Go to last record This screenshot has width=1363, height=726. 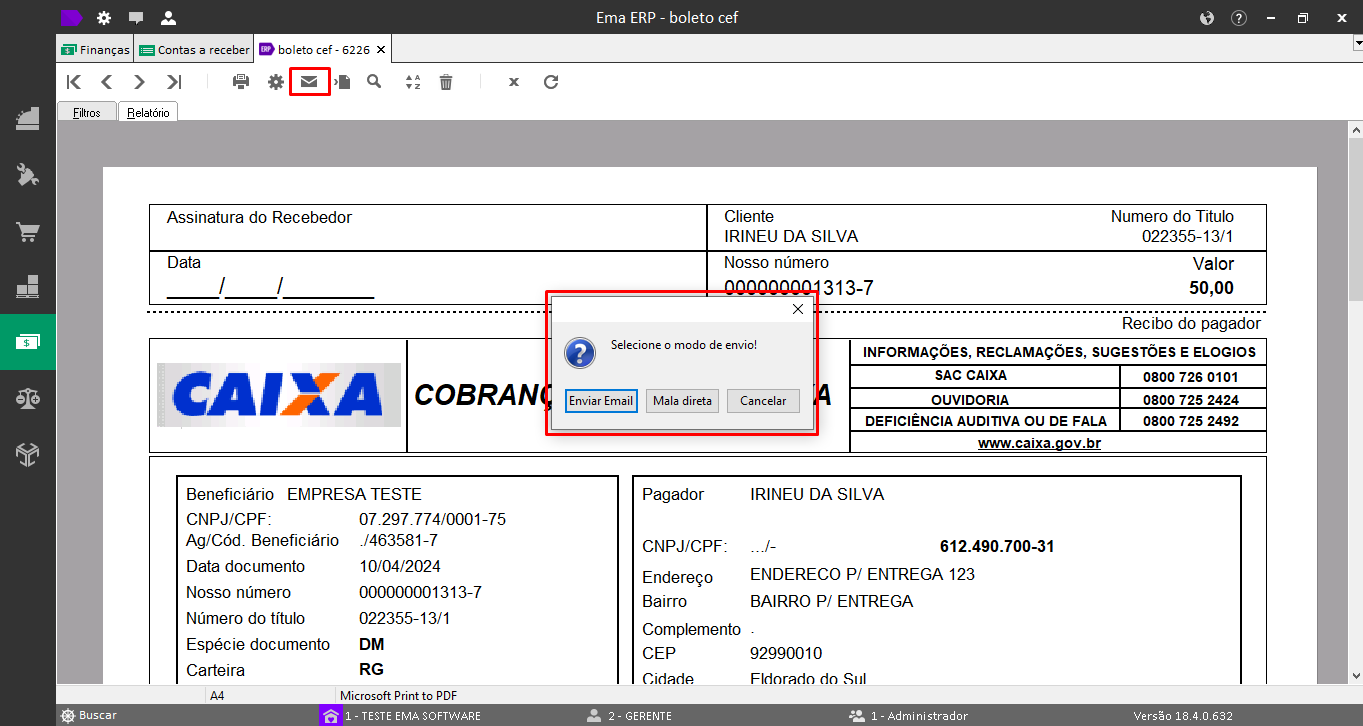(174, 82)
